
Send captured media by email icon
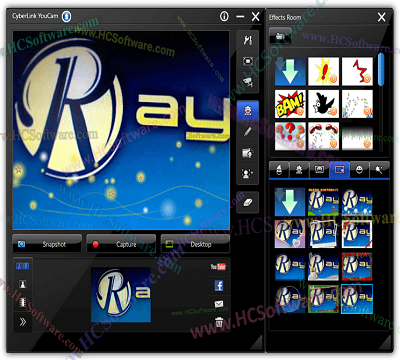pyautogui.click(x=219, y=304)
